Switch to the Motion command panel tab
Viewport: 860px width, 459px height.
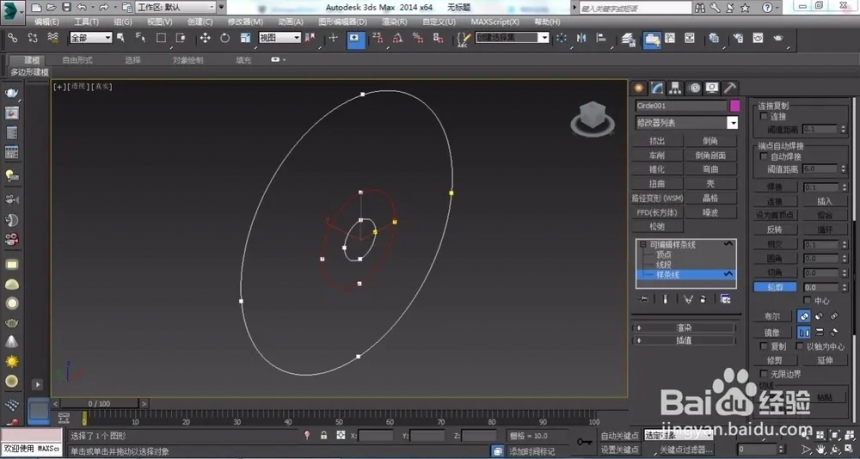click(694, 88)
